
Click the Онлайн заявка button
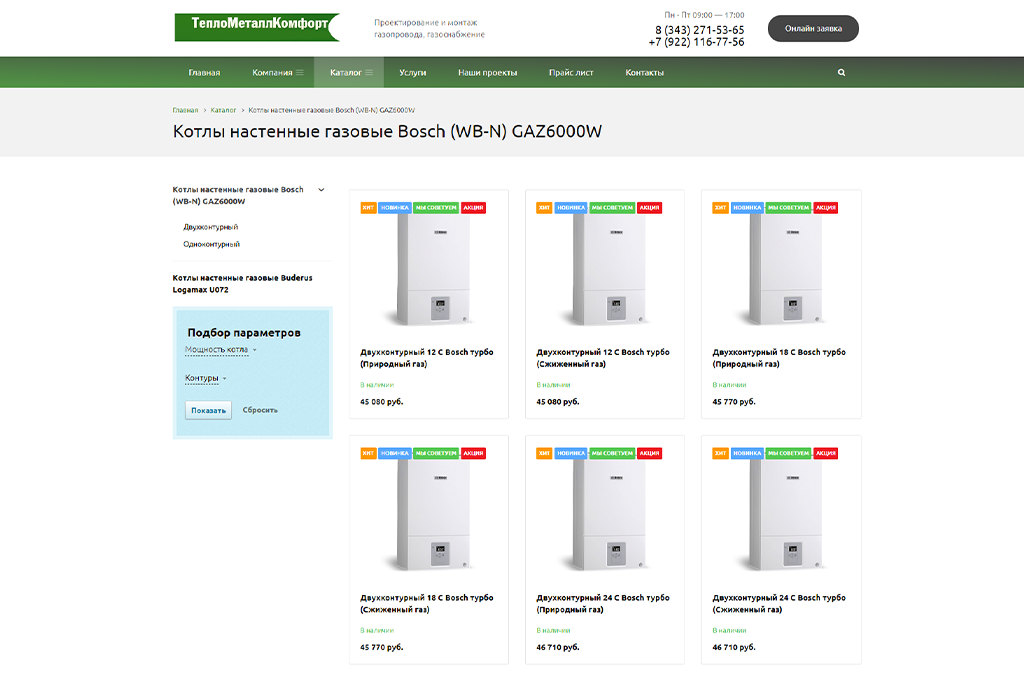813,29
